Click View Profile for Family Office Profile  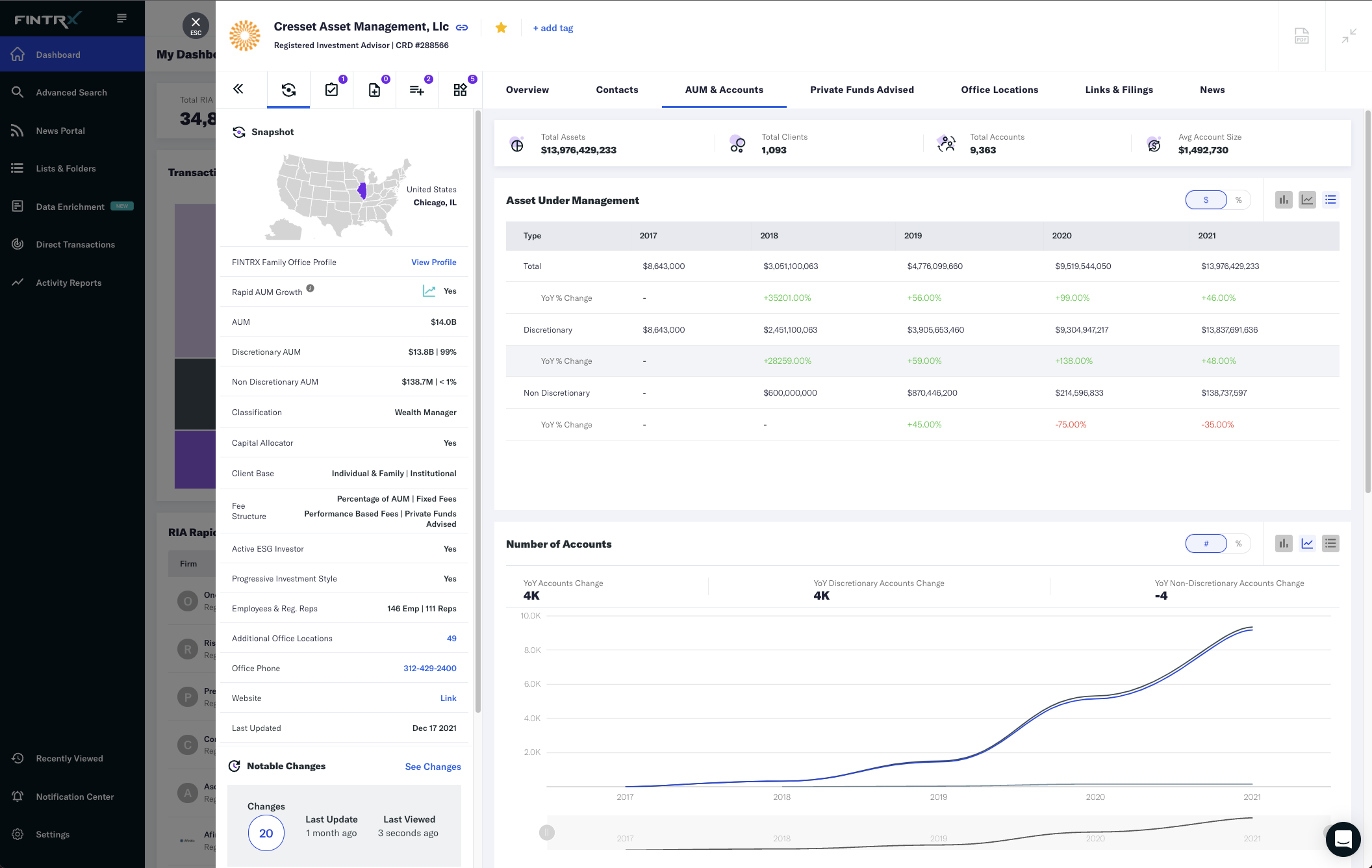[434, 262]
